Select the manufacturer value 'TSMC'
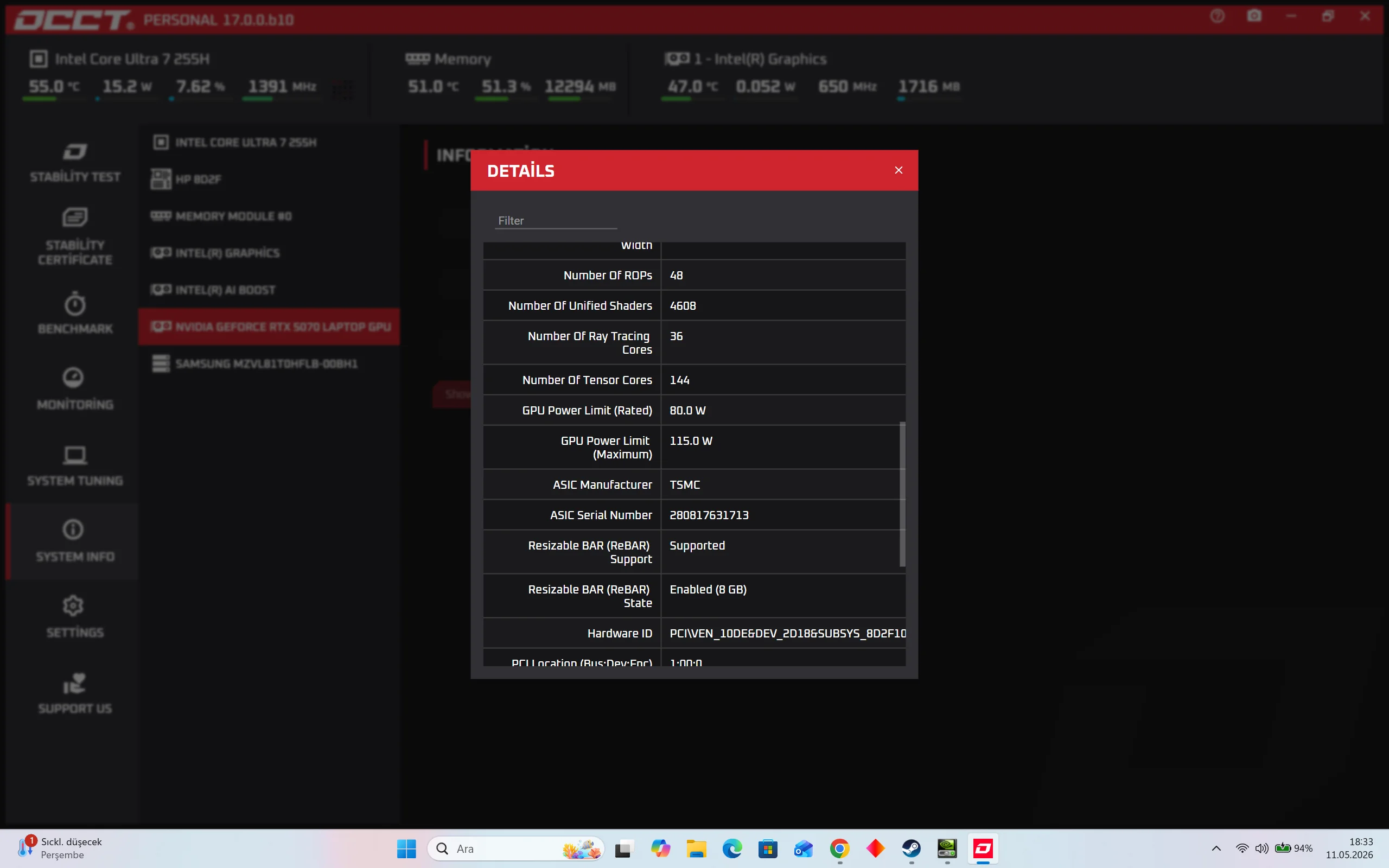Screen dimensions: 1389x868 685,484
